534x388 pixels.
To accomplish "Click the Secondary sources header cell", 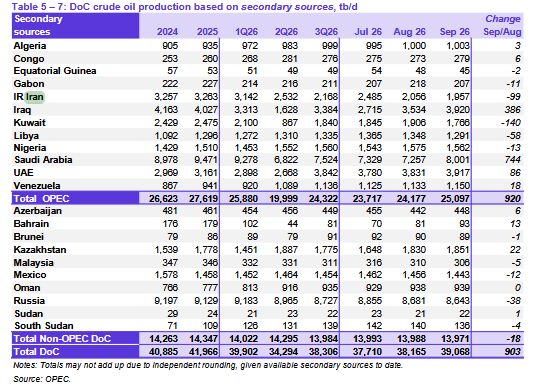I will tap(75, 26).
